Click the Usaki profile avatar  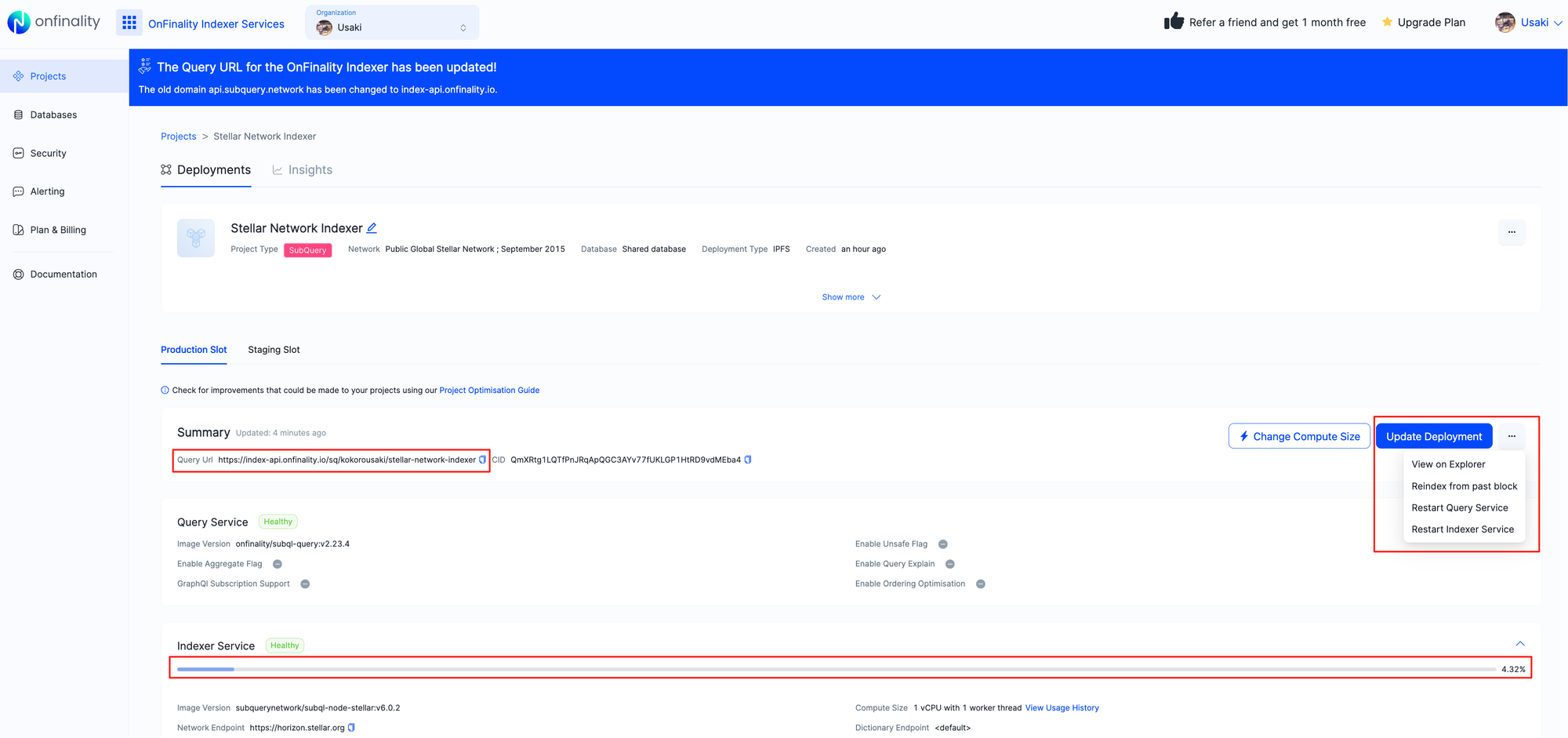[1505, 22]
